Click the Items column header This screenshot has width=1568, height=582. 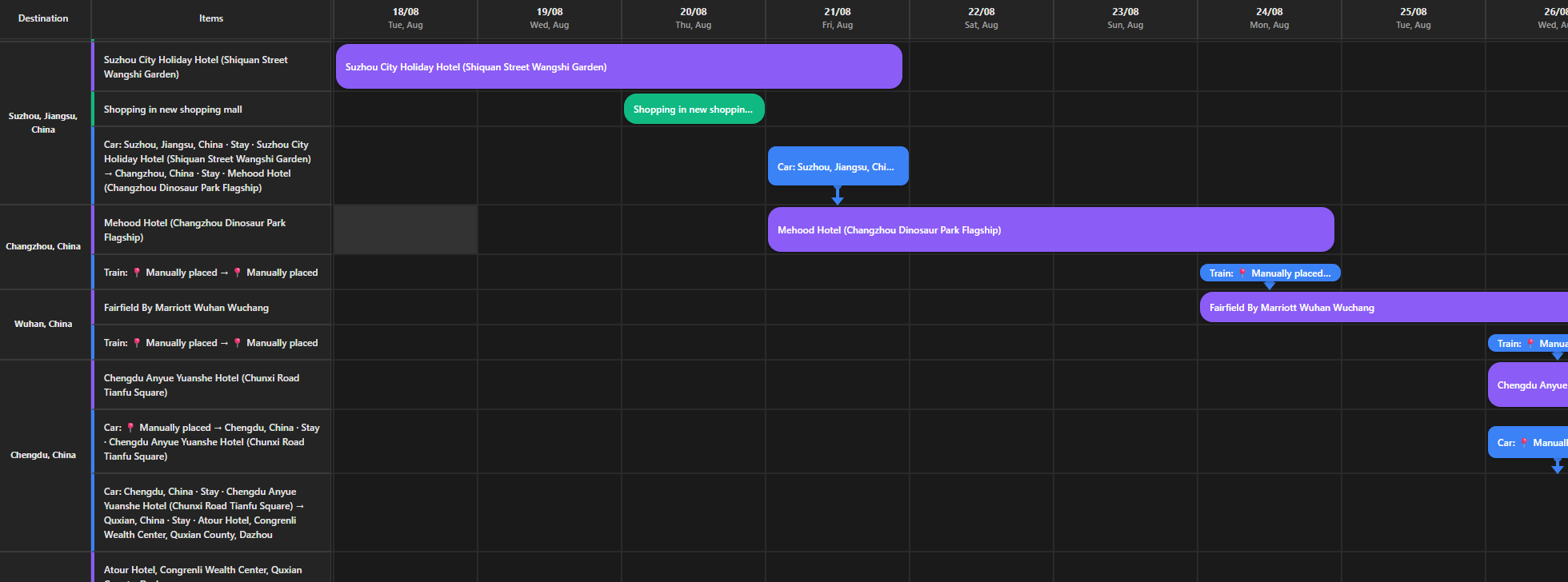point(211,18)
